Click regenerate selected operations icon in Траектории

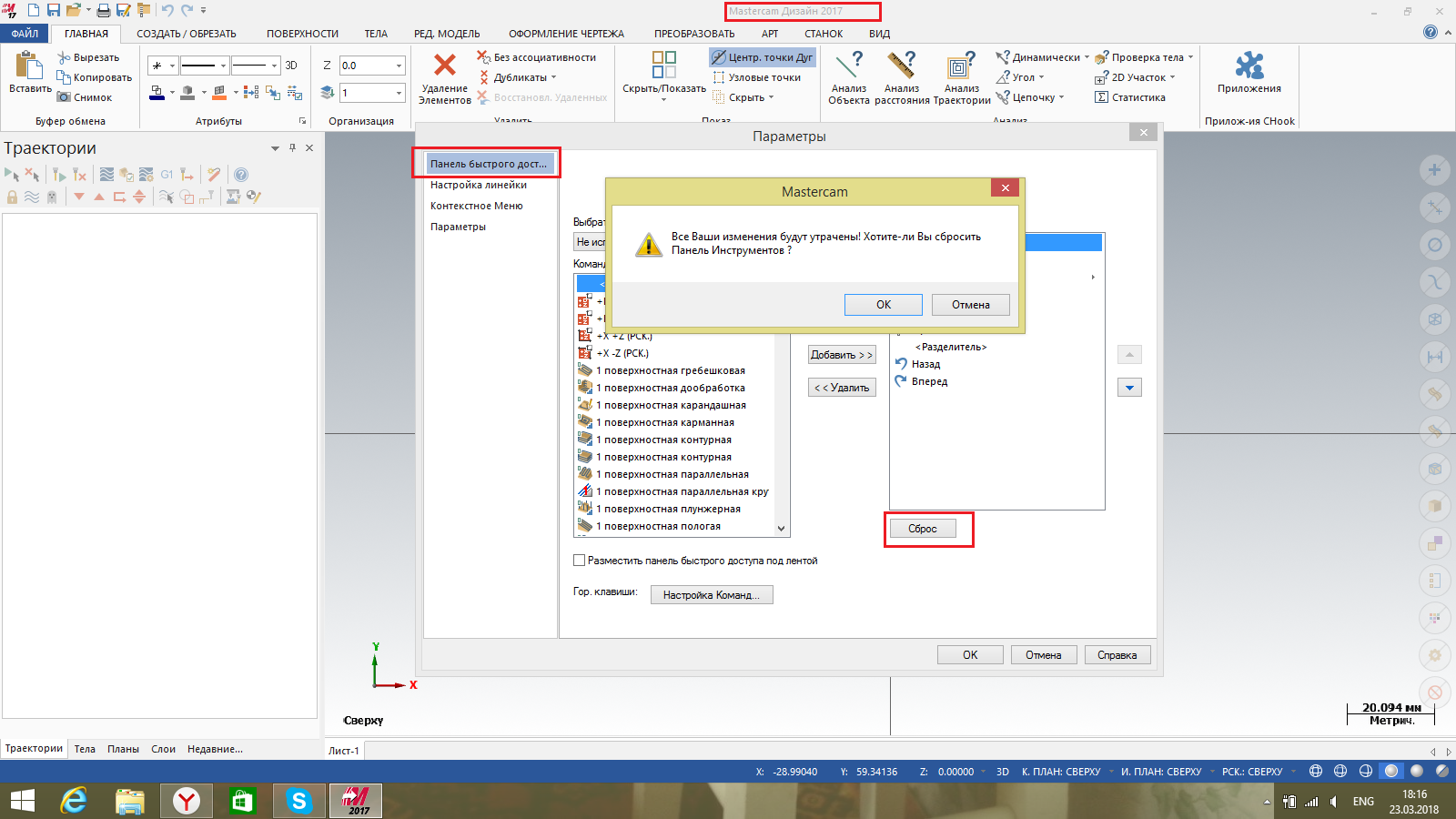click(59, 175)
